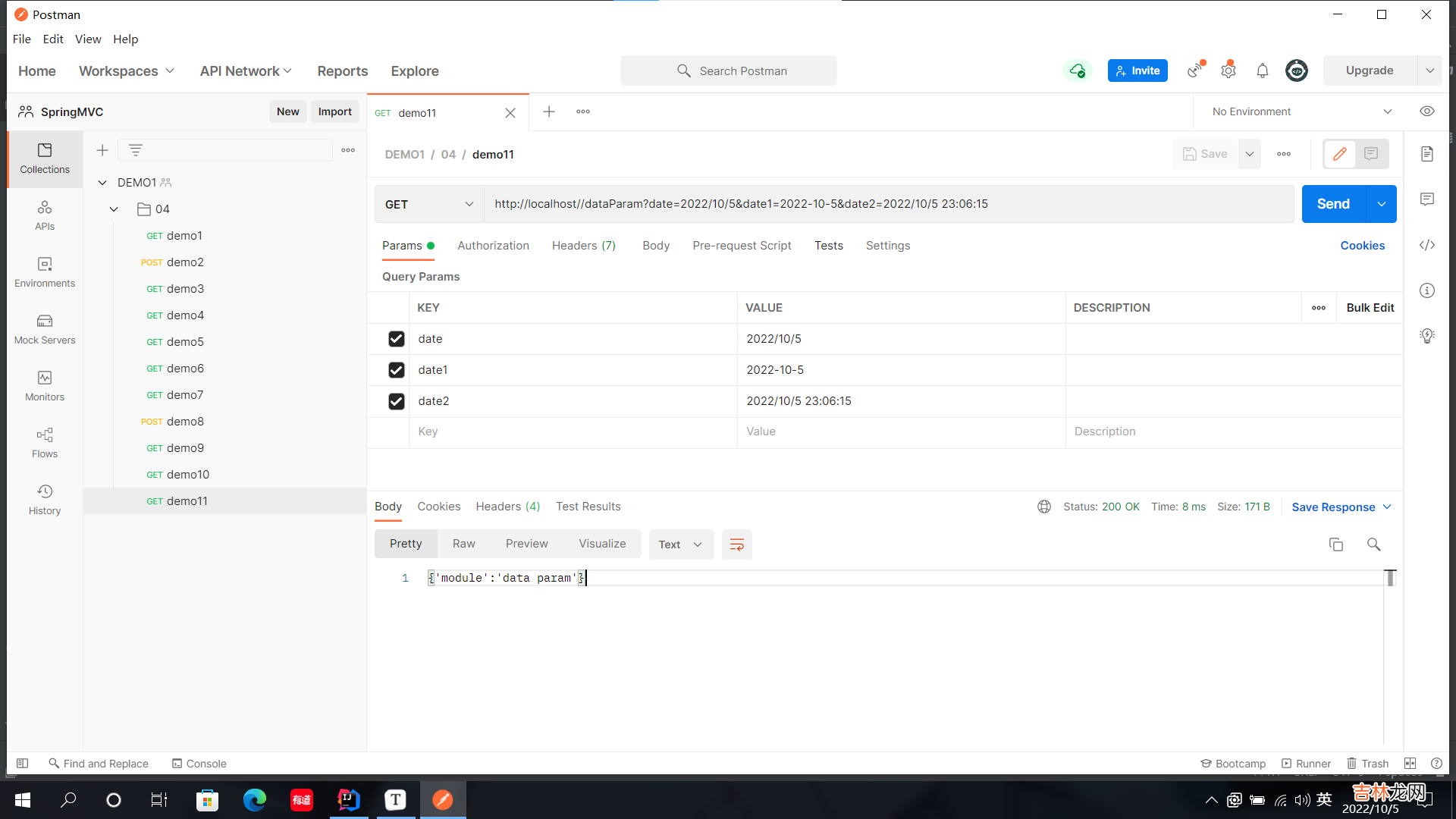The width and height of the screenshot is (1456, 819).
Task: Click the Cookies link
Action: 1362,246
